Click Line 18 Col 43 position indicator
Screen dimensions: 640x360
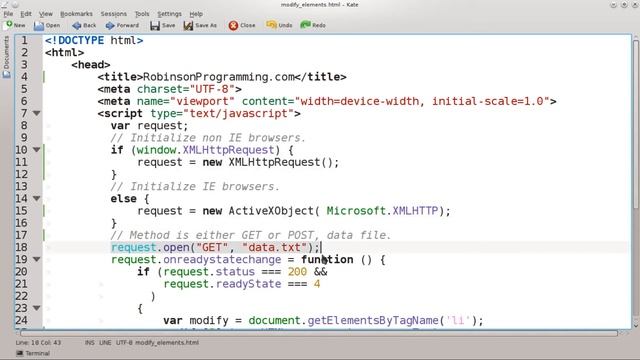click(38, 343)
